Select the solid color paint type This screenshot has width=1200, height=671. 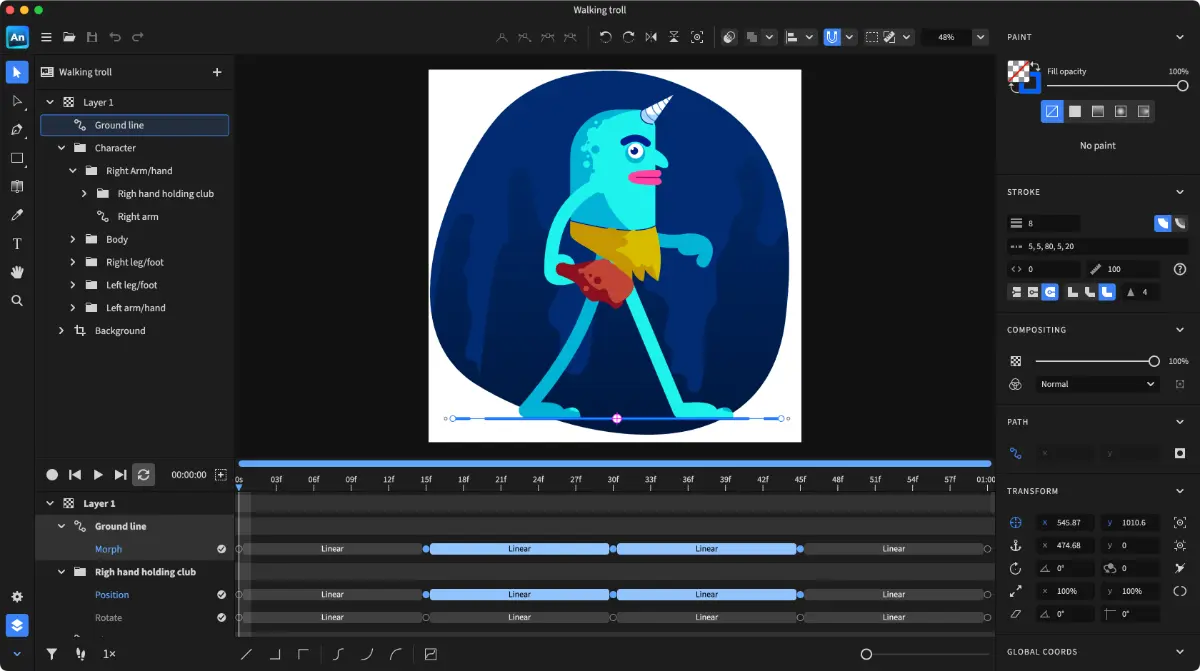pos(1075,111)
